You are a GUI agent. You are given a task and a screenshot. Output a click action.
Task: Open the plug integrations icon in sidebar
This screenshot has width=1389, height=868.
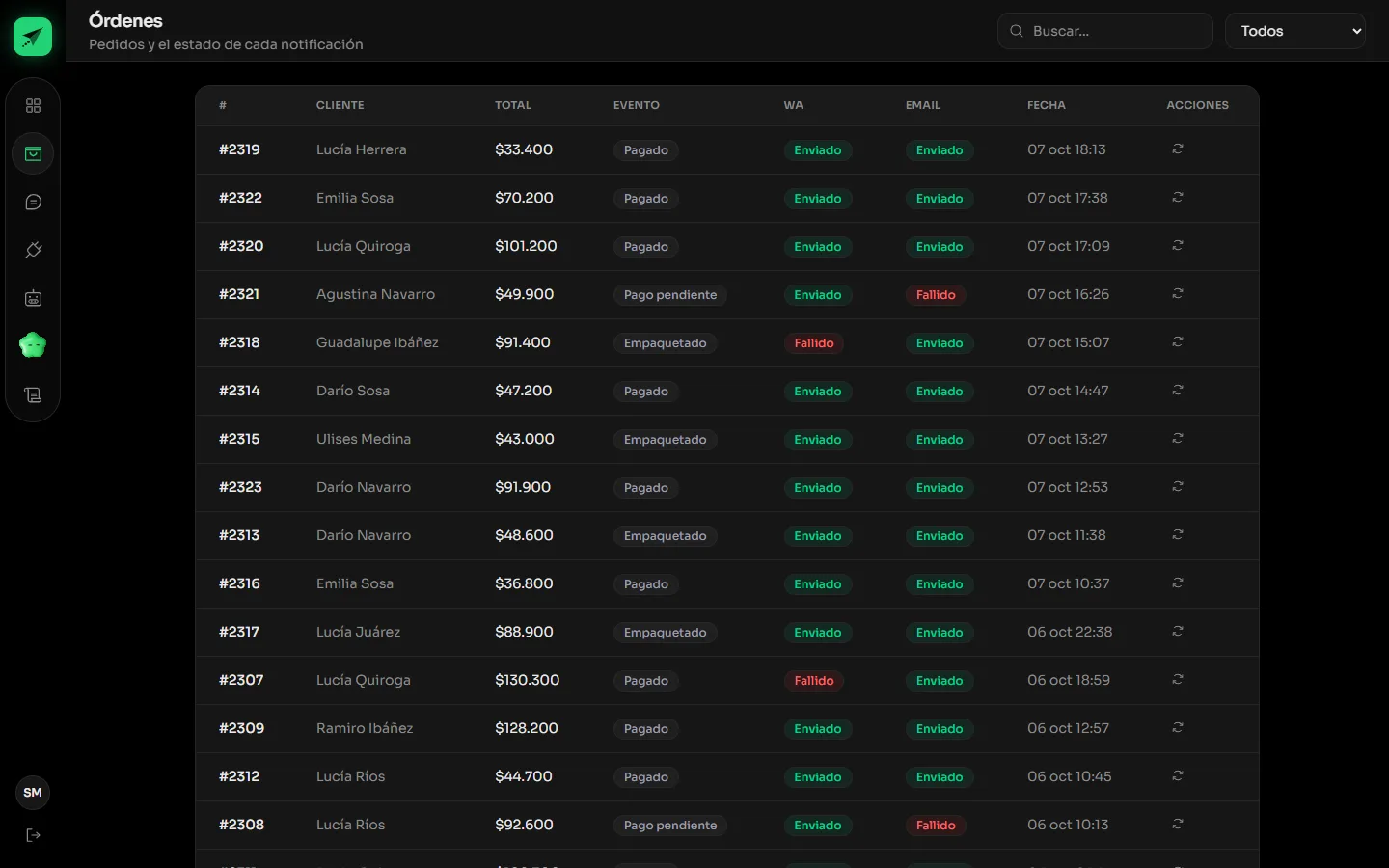coord(33,250)
